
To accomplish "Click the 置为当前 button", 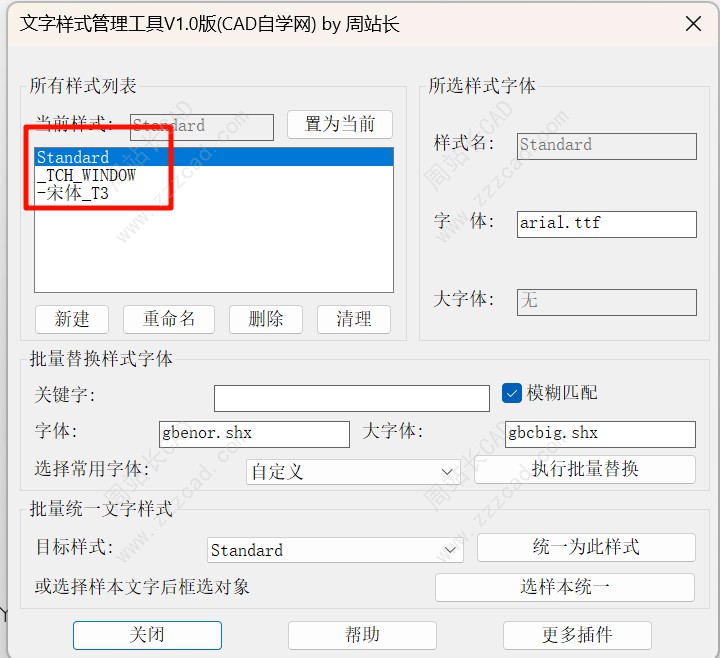I will point(339,124).
